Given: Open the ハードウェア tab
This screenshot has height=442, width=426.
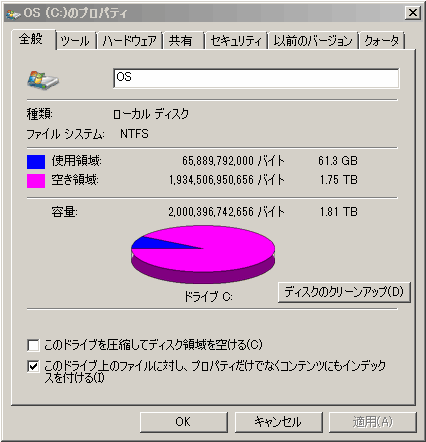Looking at the screenshot, I should (129, 41).
